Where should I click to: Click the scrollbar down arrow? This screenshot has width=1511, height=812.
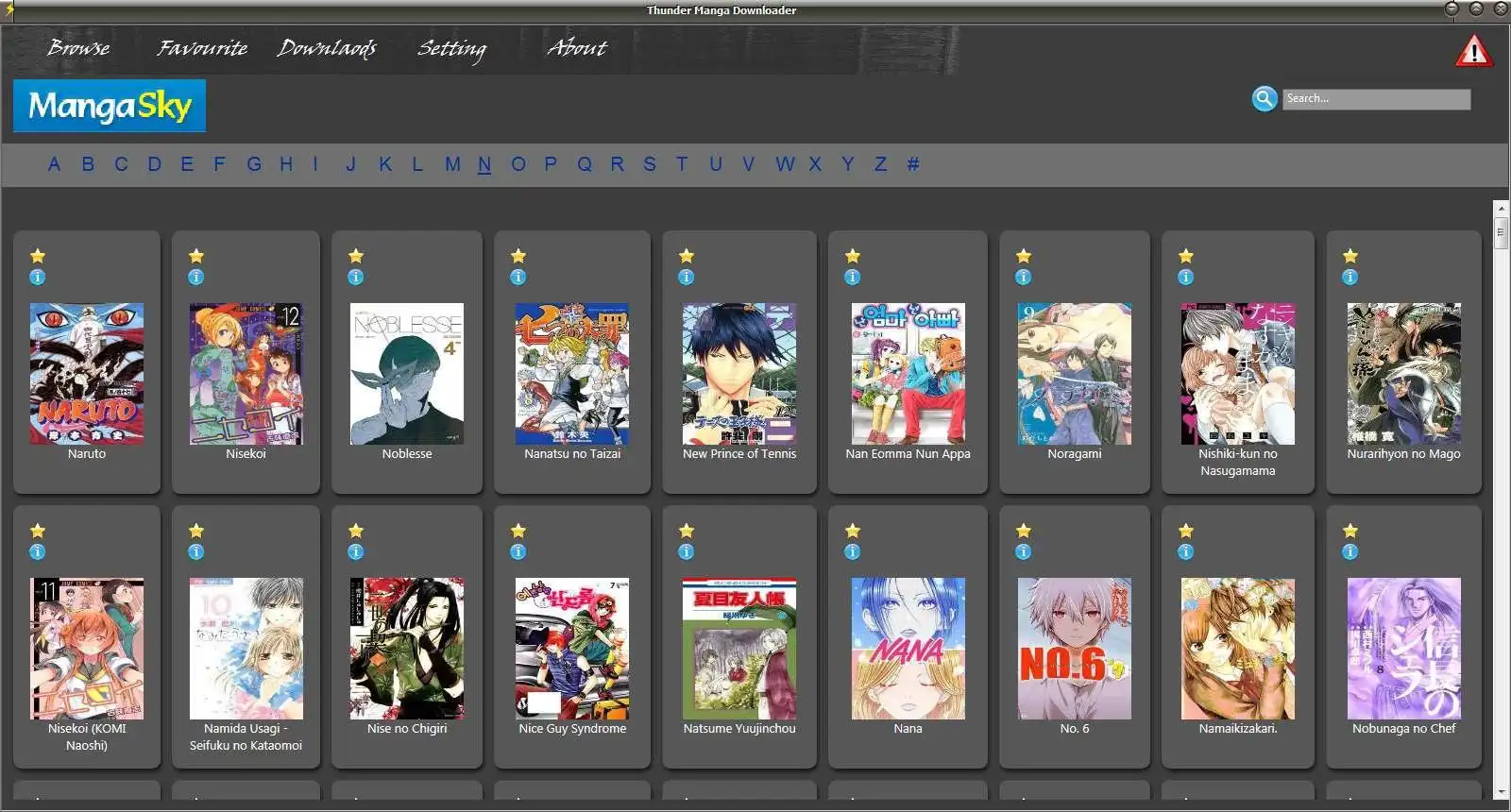click(x=1501, y=792)
